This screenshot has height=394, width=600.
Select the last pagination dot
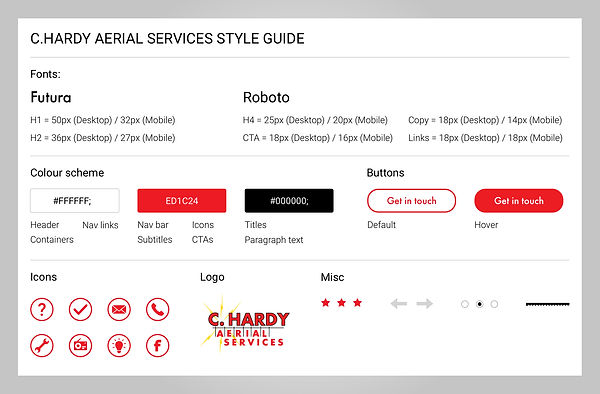pos(494,304)
